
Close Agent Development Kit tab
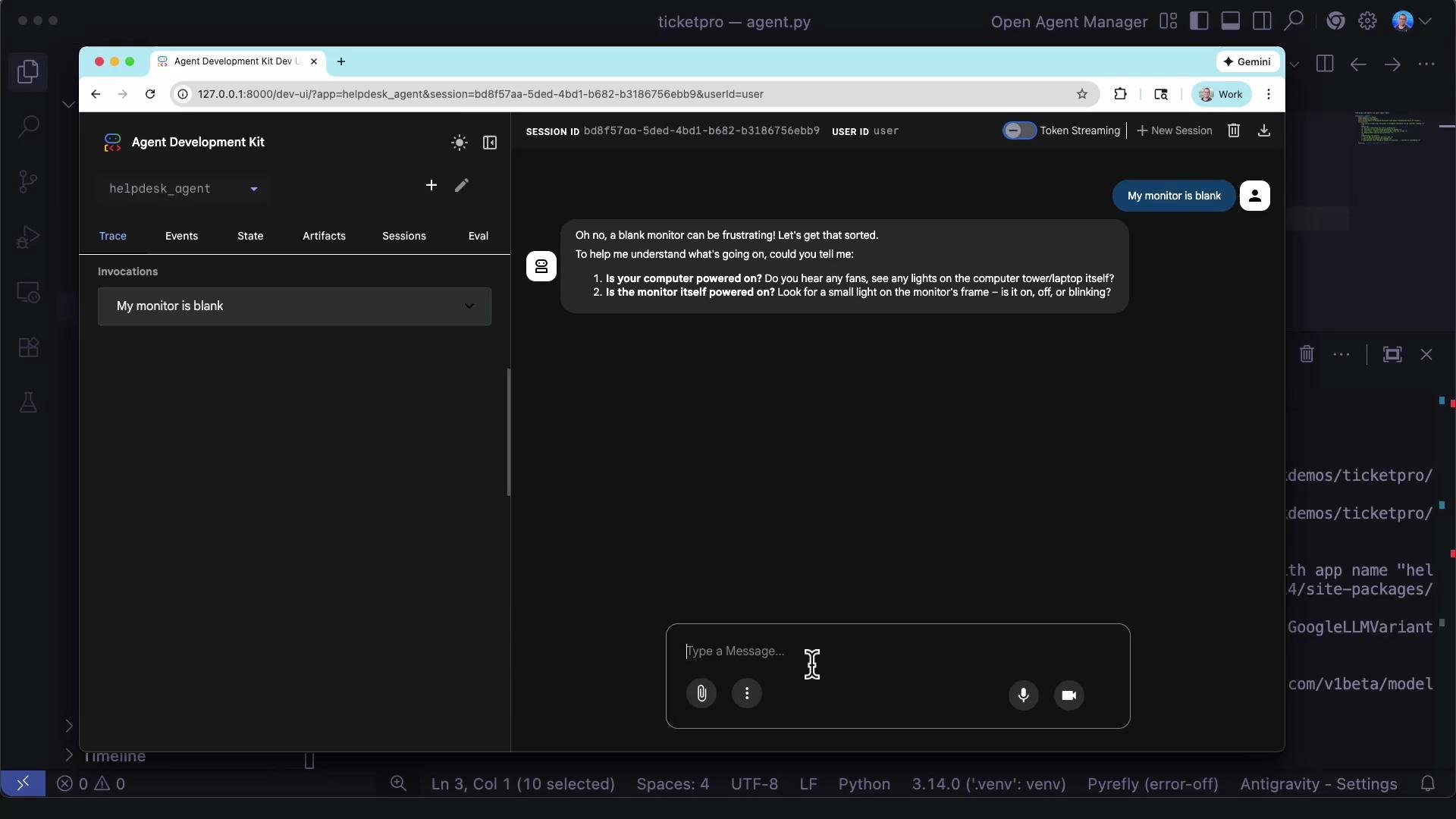[x=314, y=61]
